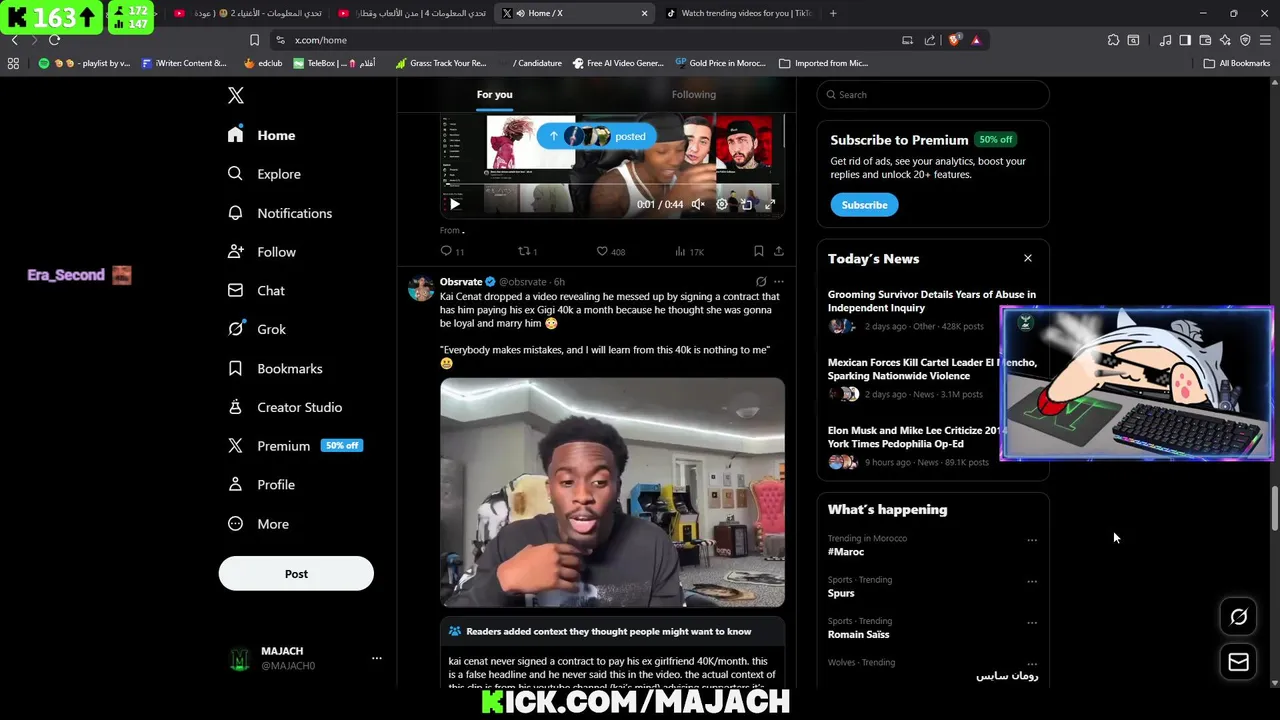Open More menu in the sidebar
Image resolution: width=1280 pixels, height=720 pixels.
pyautogui.click(x=258, y=524)
